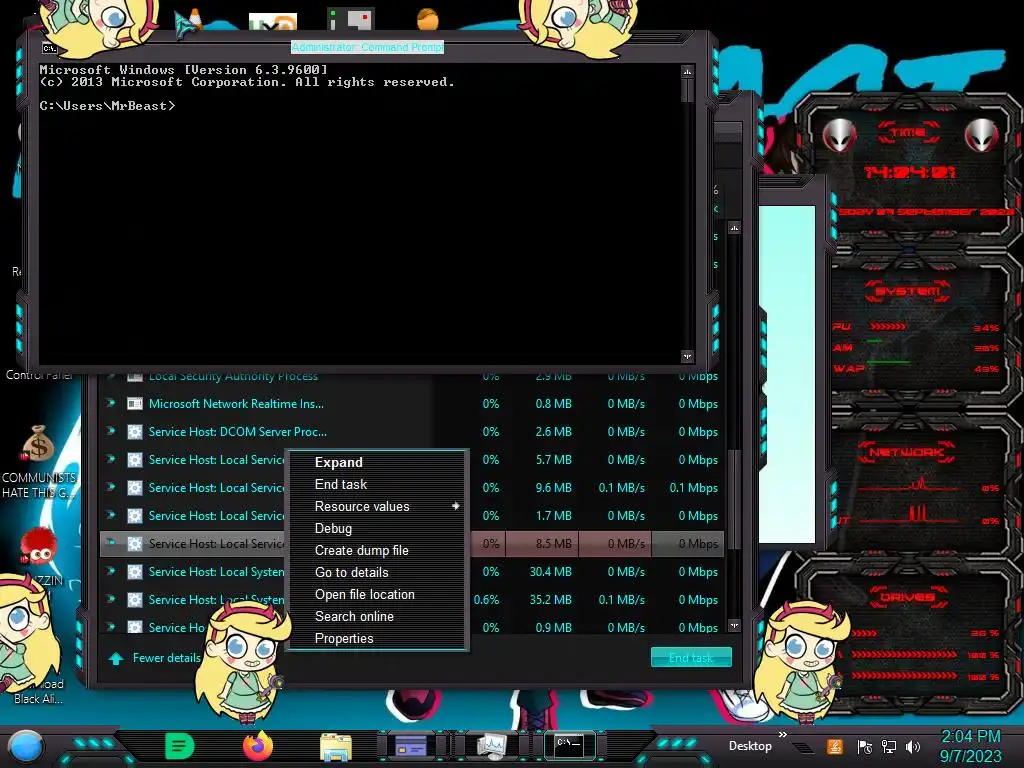The width and height of the screenshot is (1024, 768).
Task: Choose Open file location
Action: coord(364,594)
